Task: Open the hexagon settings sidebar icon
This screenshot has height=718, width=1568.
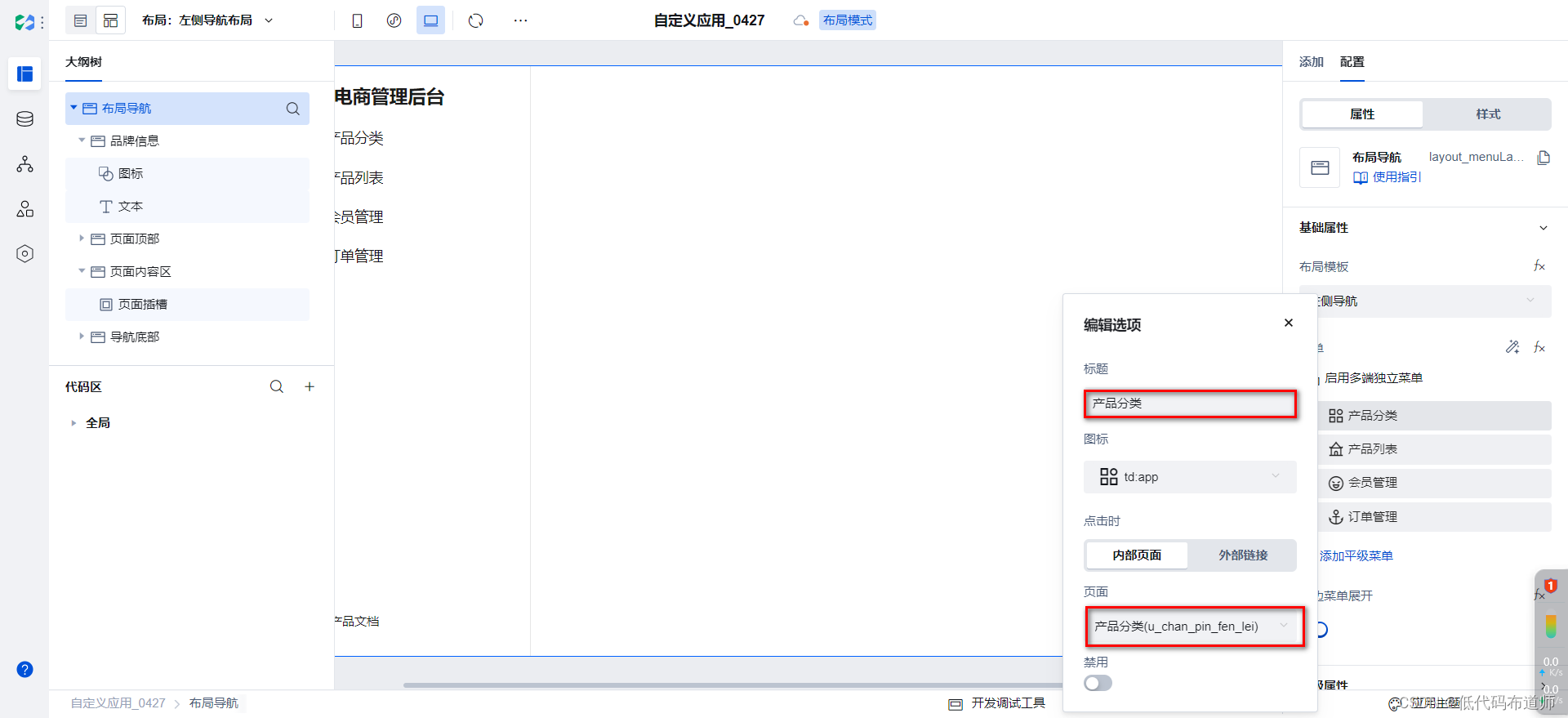Action: tap(24, 254)
